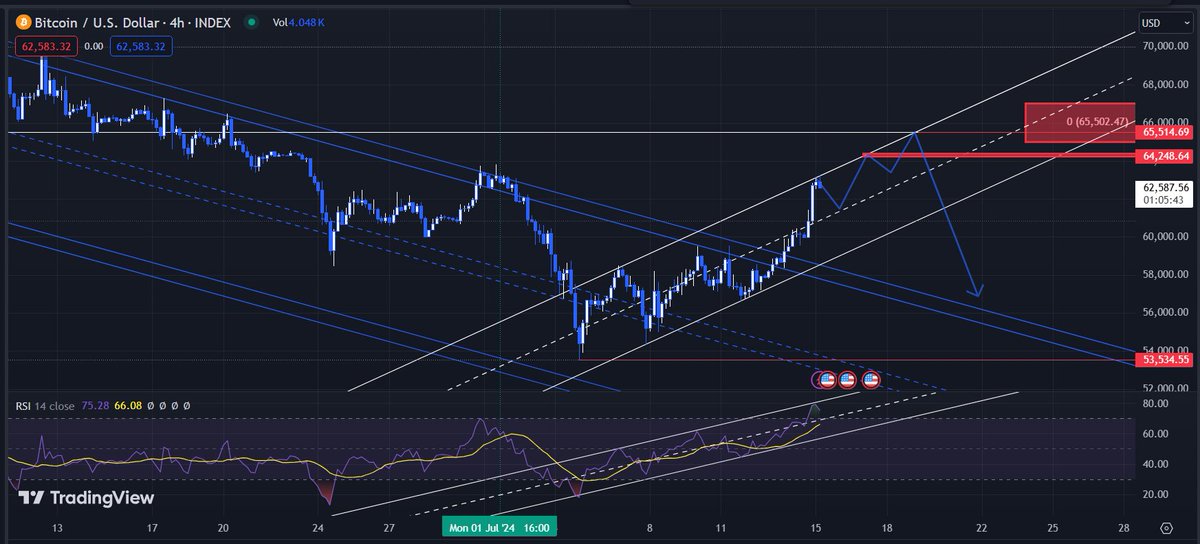
Task: Click the 20.00 RSI scale label
Action: [1155, 494]
